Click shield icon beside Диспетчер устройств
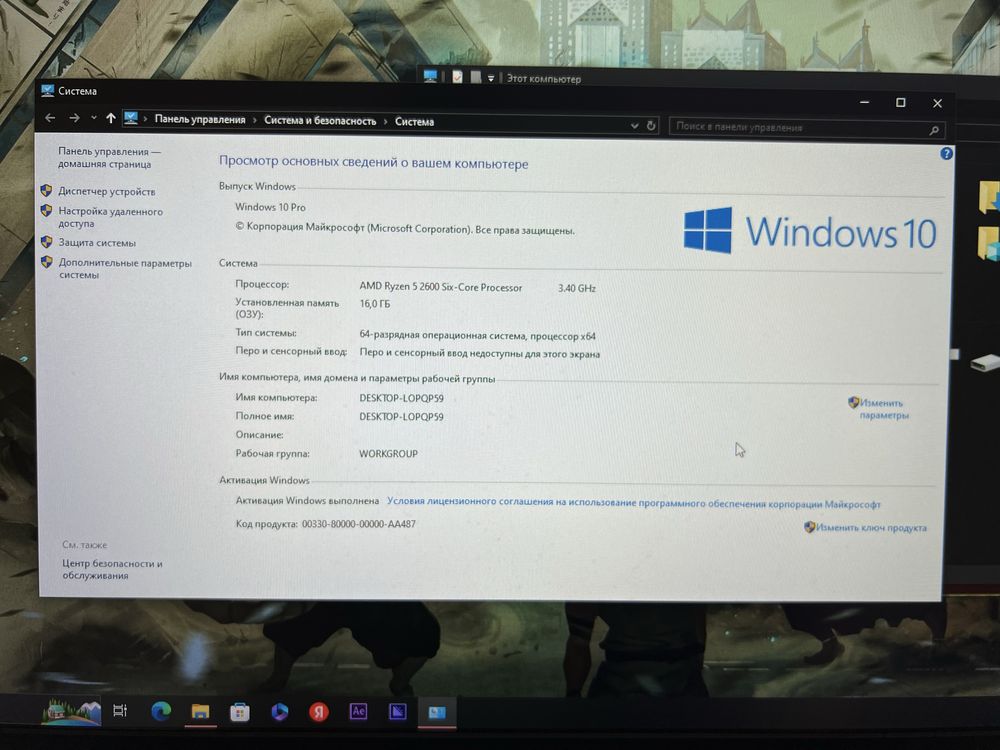 [x=46, y=190]
